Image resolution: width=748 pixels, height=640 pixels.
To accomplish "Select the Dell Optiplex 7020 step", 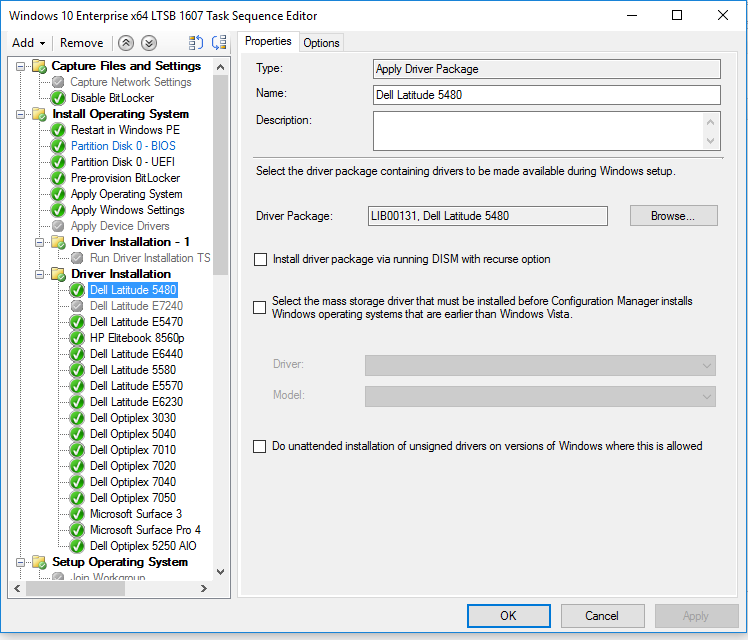I will (x=133, y=466).
